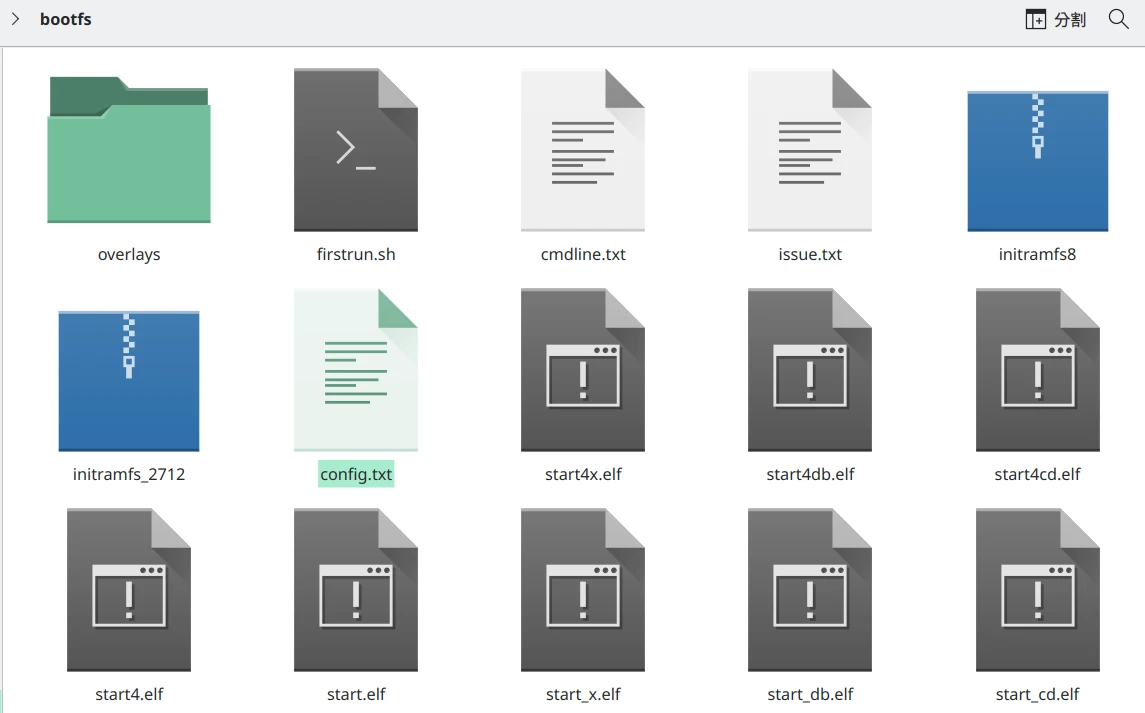
Task: Select the initramfs8 archive icon
Action: coord(1037,160)
